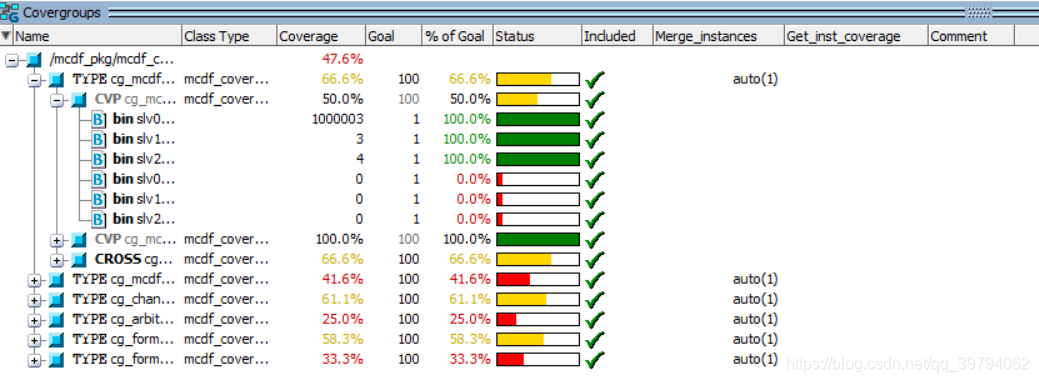Click the icon of the TYPE row at 66.6%
1039x382 pixels.
(57, 80)
